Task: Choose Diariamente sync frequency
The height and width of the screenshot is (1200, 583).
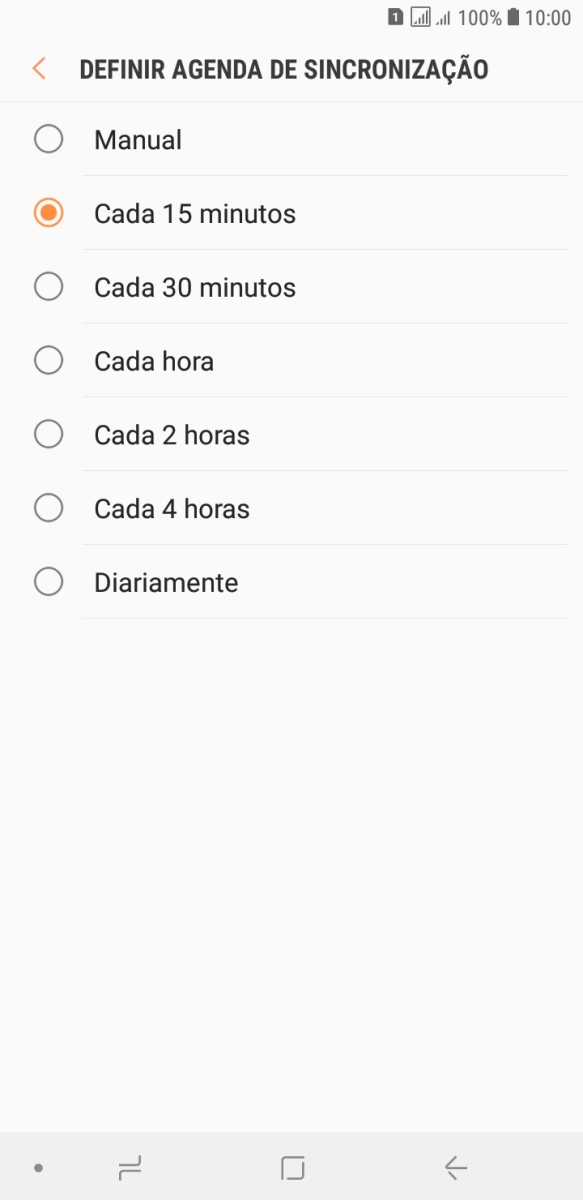Action: click(x=48, y=581)
